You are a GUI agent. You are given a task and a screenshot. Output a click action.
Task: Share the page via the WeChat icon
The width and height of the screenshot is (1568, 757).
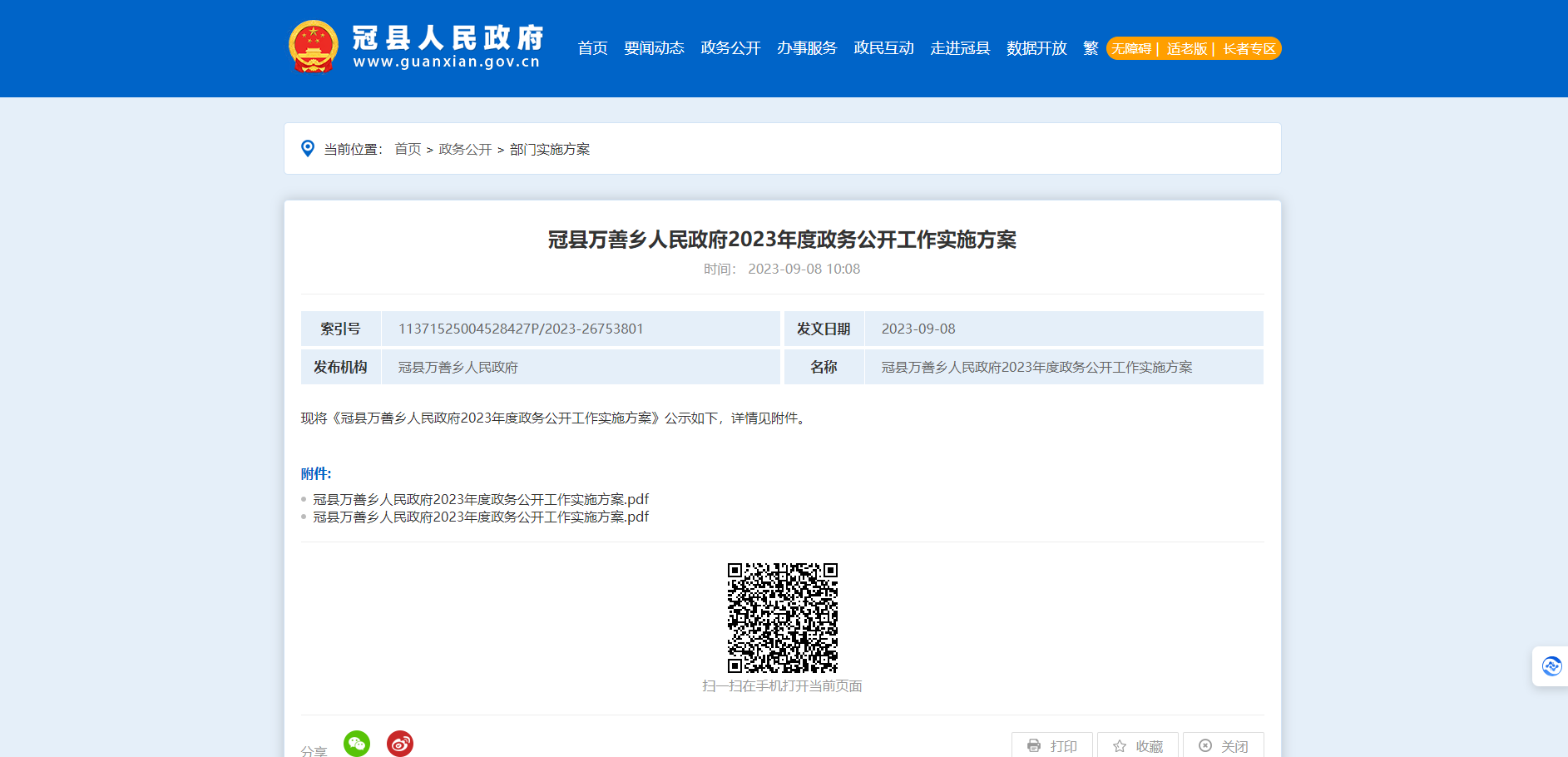[357, 744]
